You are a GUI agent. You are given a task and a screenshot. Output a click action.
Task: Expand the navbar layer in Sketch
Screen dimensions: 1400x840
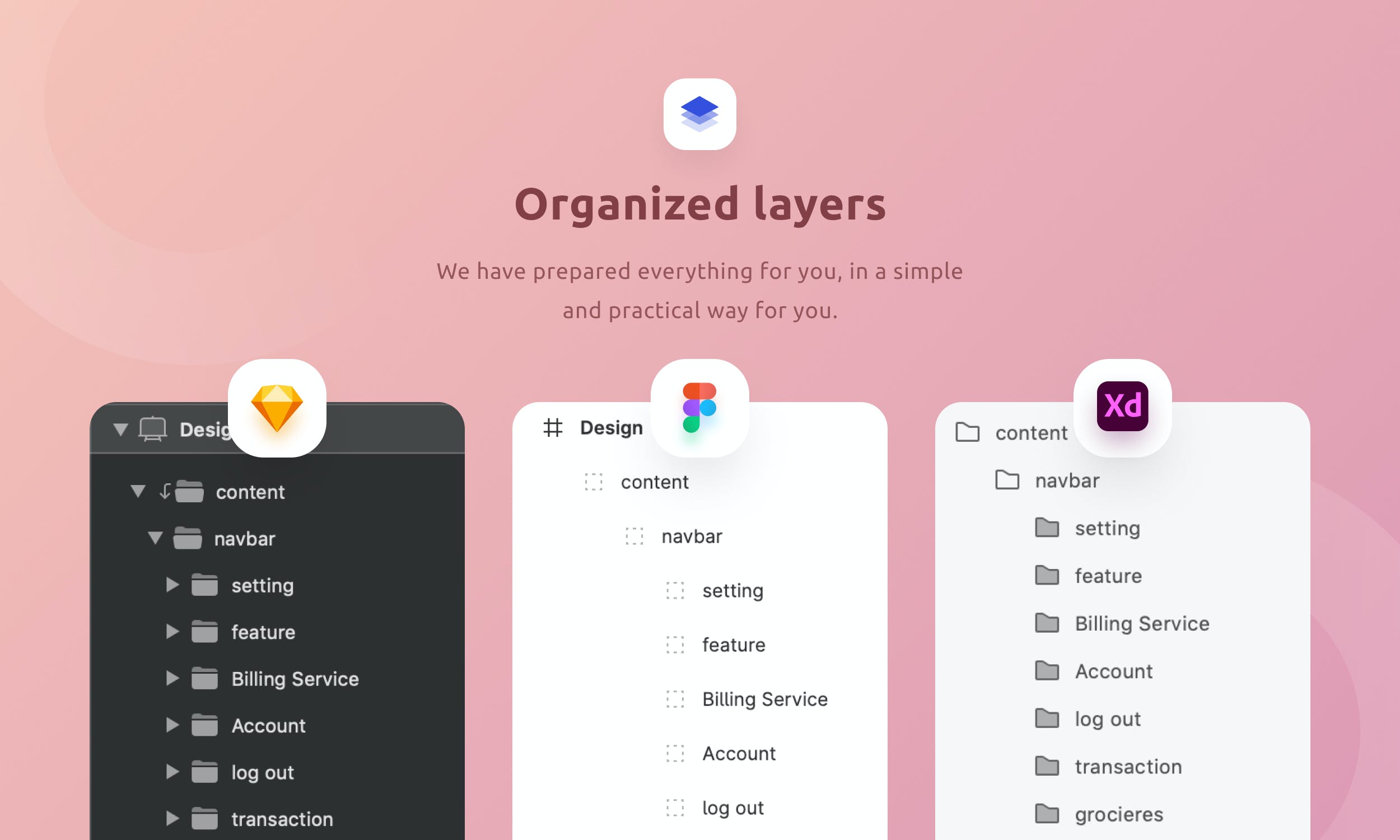tap(155, 539)
